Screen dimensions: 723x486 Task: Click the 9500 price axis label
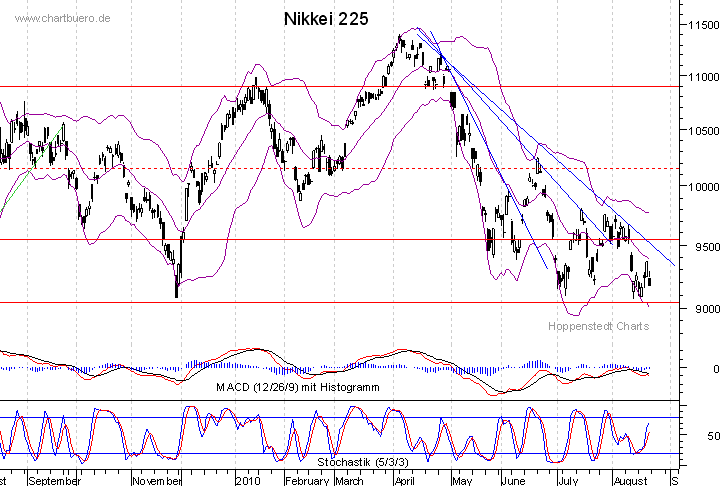[708, 247]
